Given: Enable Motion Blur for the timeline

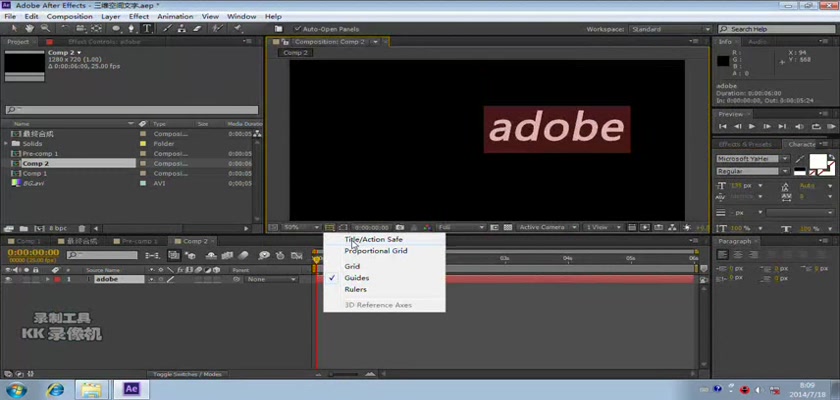Looking at the screenshot, I should 244,255.
